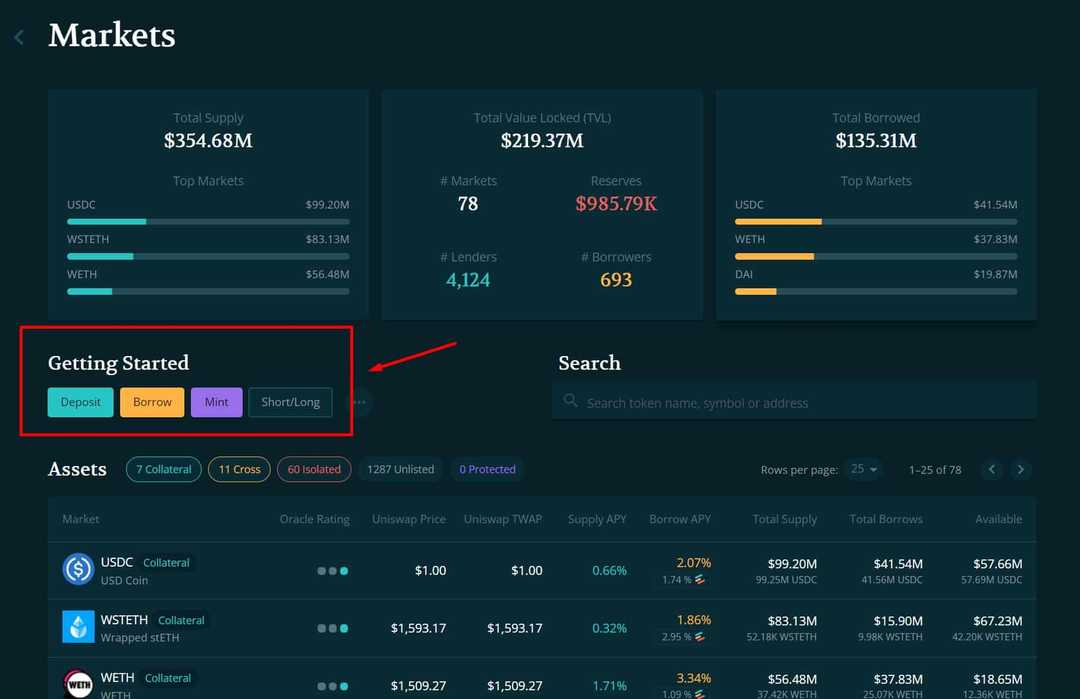1080x699 pixels.
Task: Click the Oracle Rating dots for USDC
Action: [x=332, y=570]
